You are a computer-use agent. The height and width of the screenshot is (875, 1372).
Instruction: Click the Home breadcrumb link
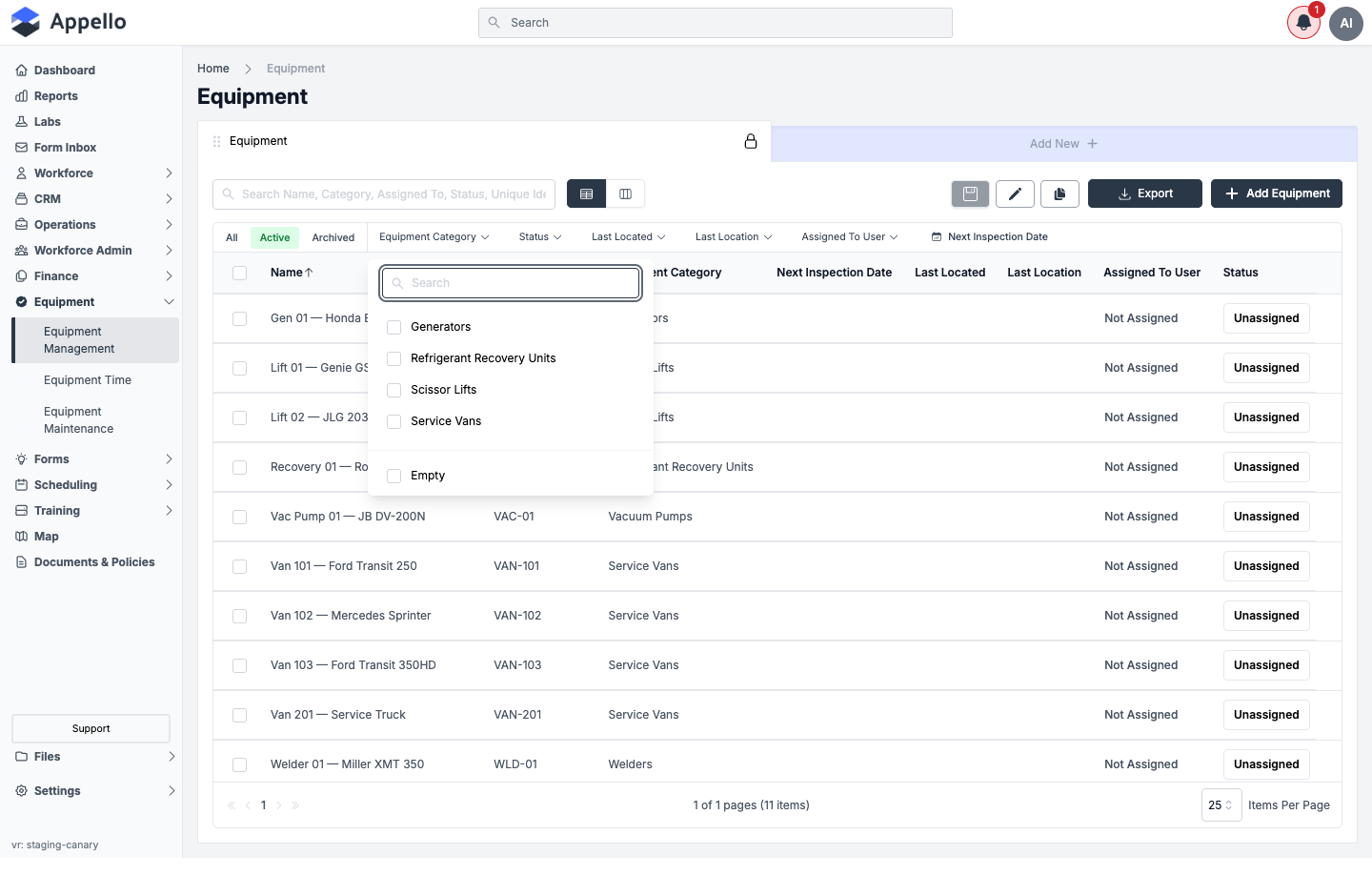[x=213, y=69]
